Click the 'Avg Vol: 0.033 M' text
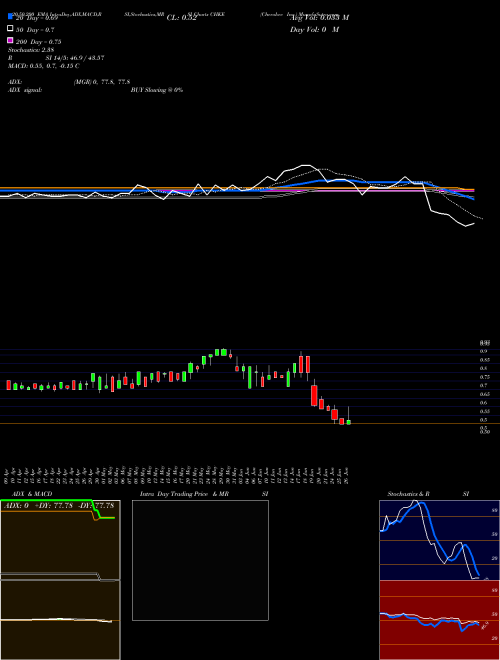The image size is (500, 660). point(319,18)
